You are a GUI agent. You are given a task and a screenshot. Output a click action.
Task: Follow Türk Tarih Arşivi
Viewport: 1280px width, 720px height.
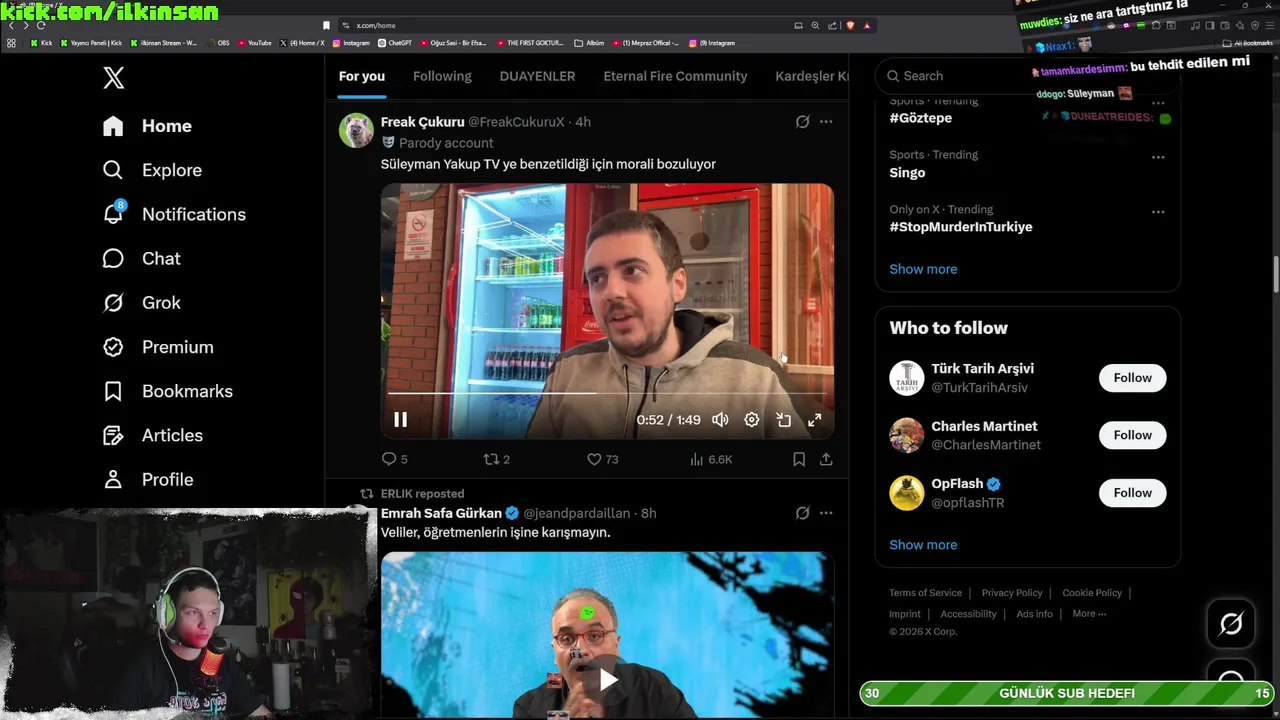[x=1133, y=378]
